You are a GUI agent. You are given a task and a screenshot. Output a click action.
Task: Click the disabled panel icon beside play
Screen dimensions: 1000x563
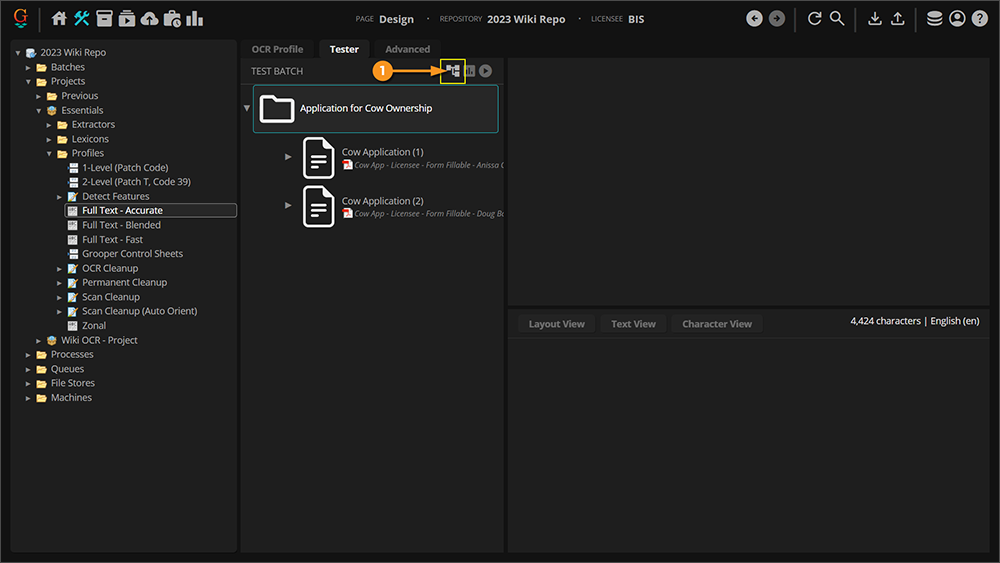471,71
